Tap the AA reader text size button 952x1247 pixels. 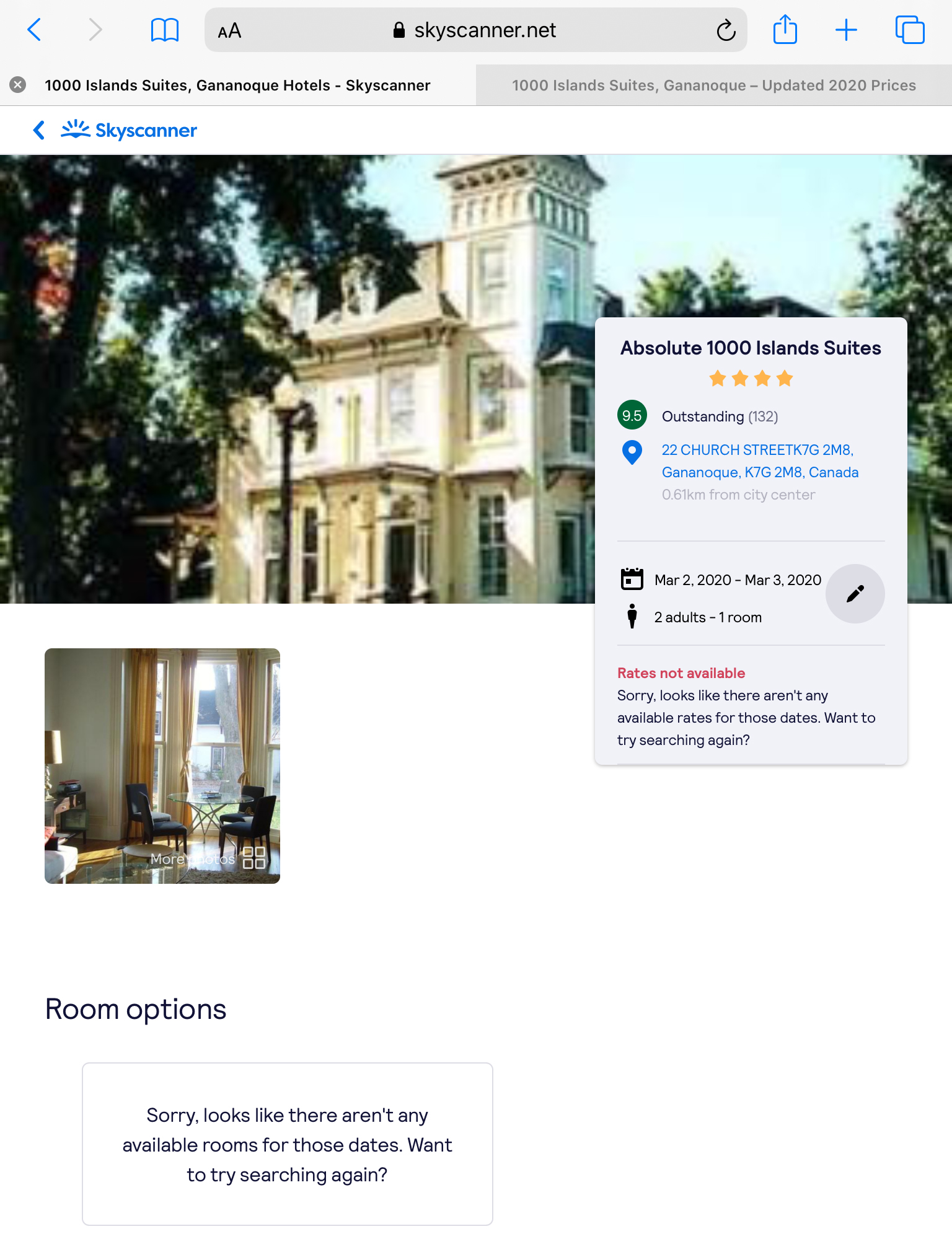(x=229, y=30)
